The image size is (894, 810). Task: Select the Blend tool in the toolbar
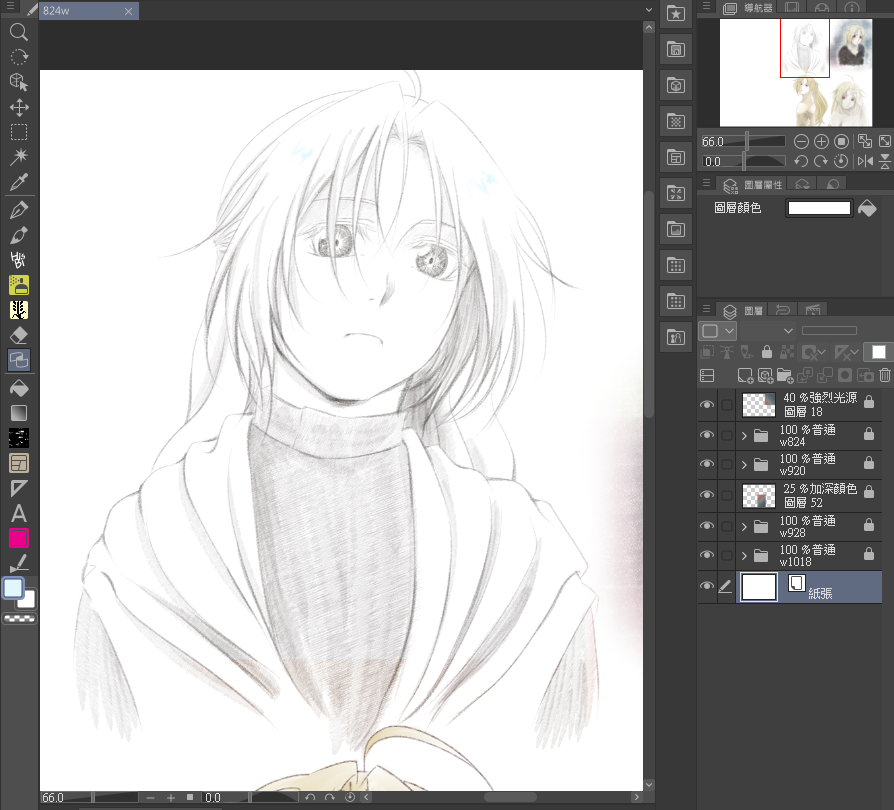(19, 360)
